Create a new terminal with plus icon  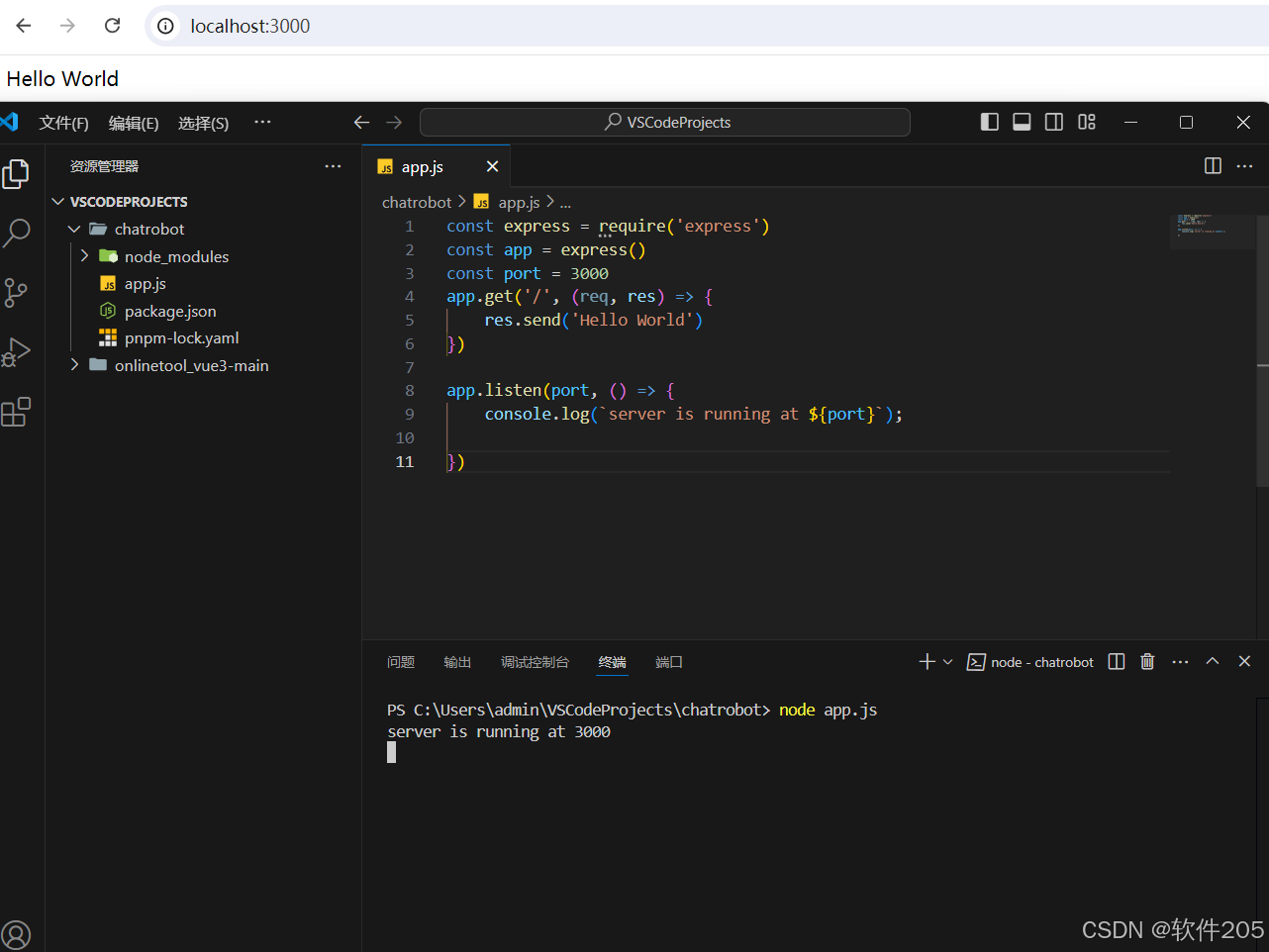(x=927, y=662)
